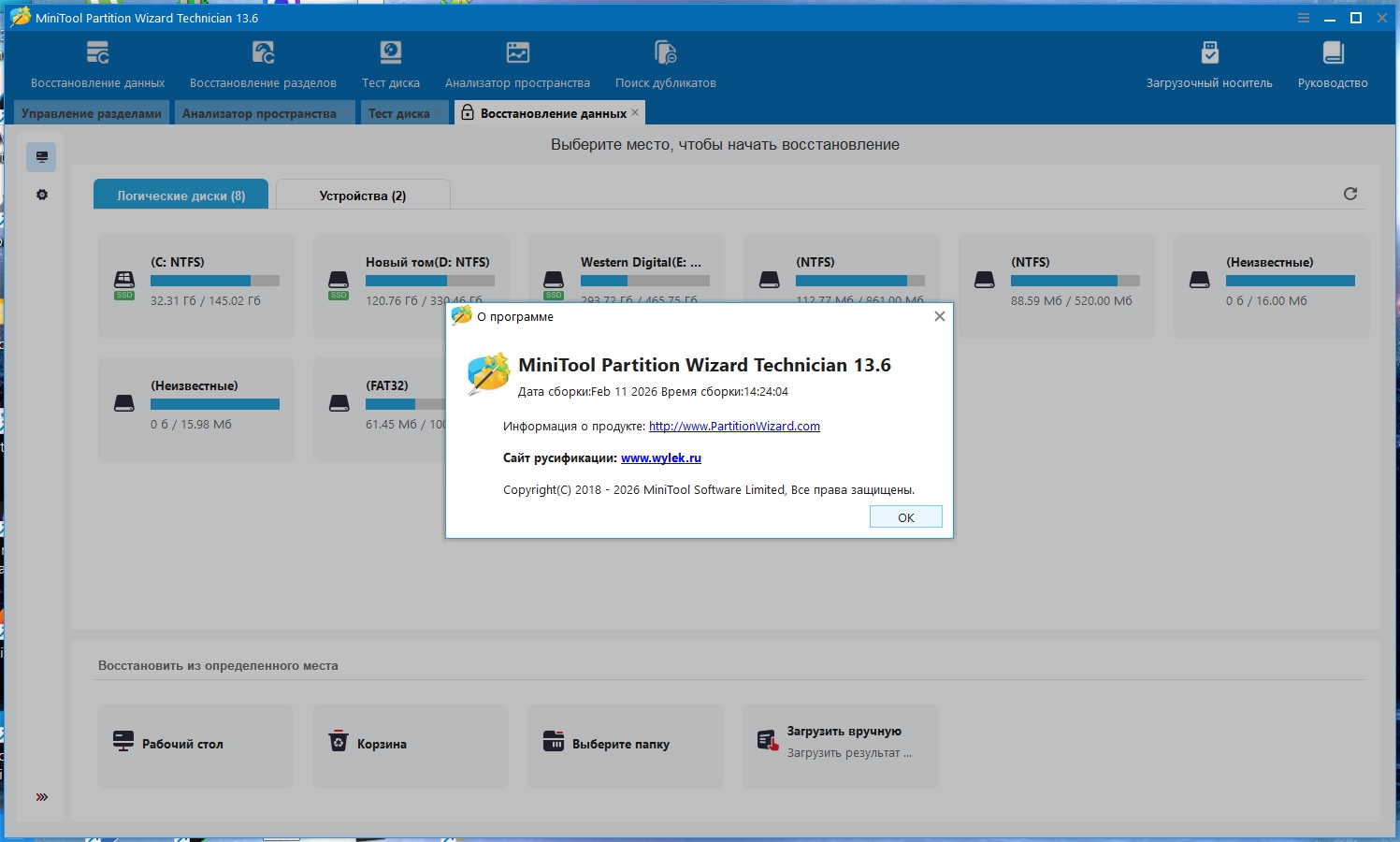Click the 16.00 Мб unknown partition icon
The height and width of the screenshot is (842, 1400).
click(1200, 280)
